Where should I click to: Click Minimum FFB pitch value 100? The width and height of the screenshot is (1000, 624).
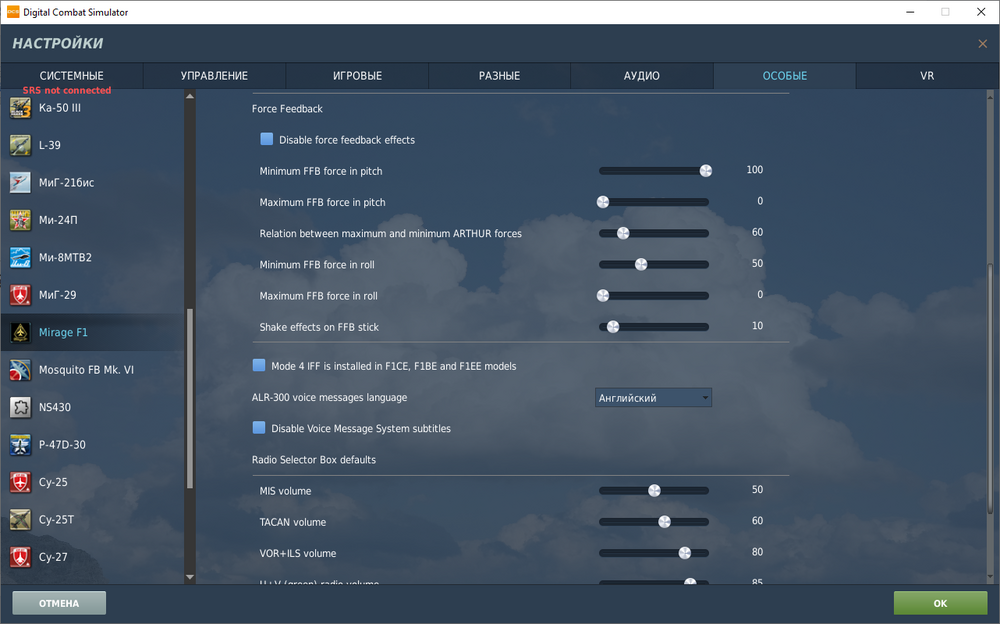pos(754,170)
